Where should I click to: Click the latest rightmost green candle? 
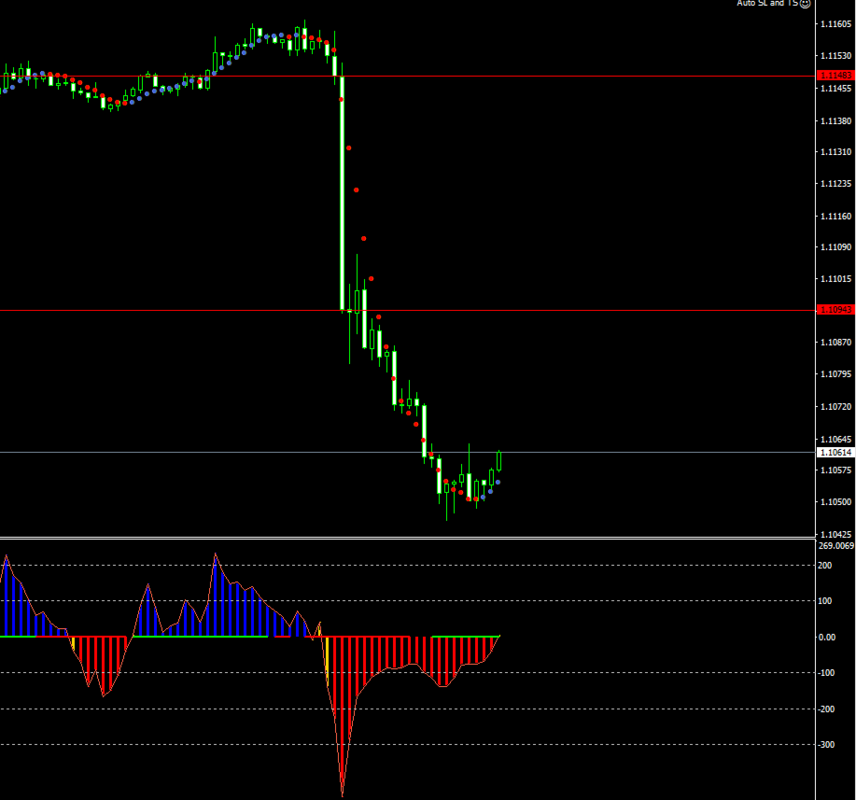[x=499, y=461]
